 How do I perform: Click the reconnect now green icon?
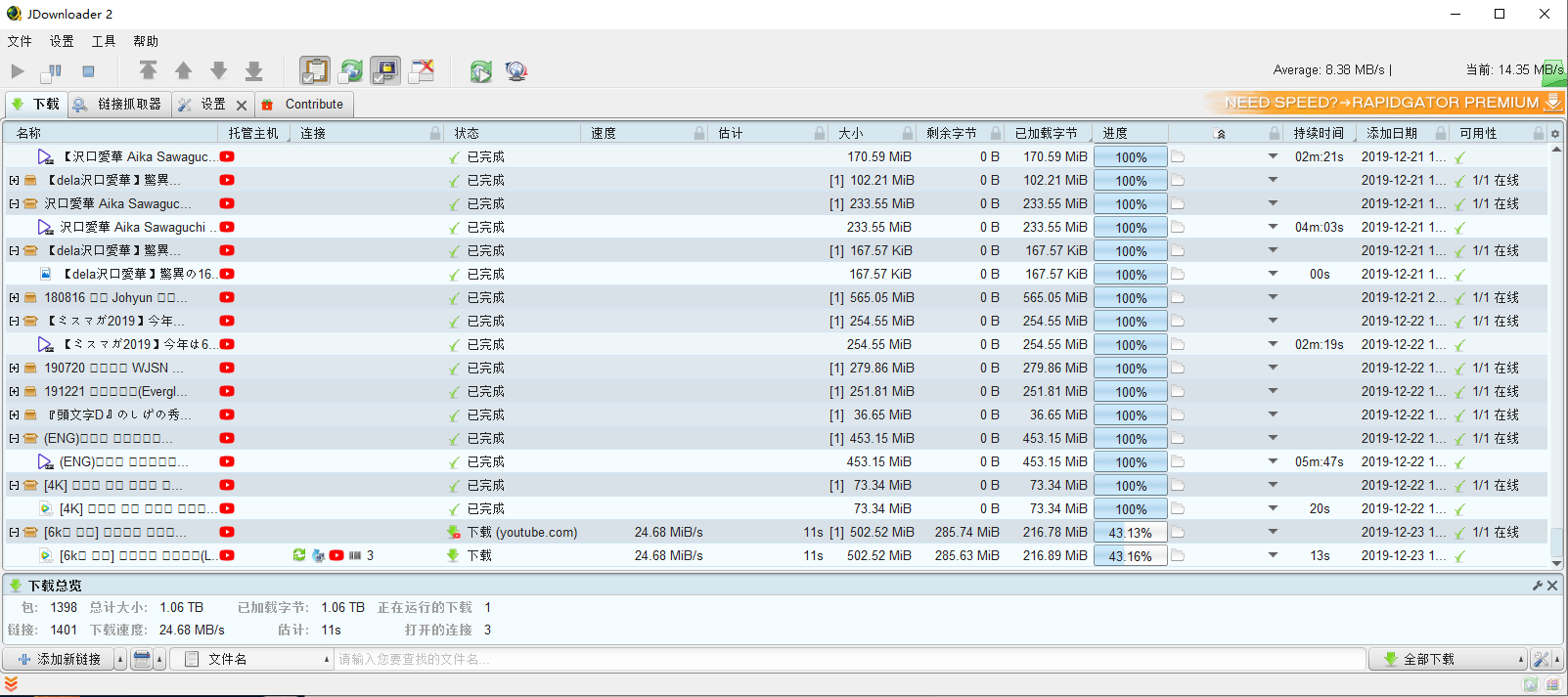click(480, 70)
